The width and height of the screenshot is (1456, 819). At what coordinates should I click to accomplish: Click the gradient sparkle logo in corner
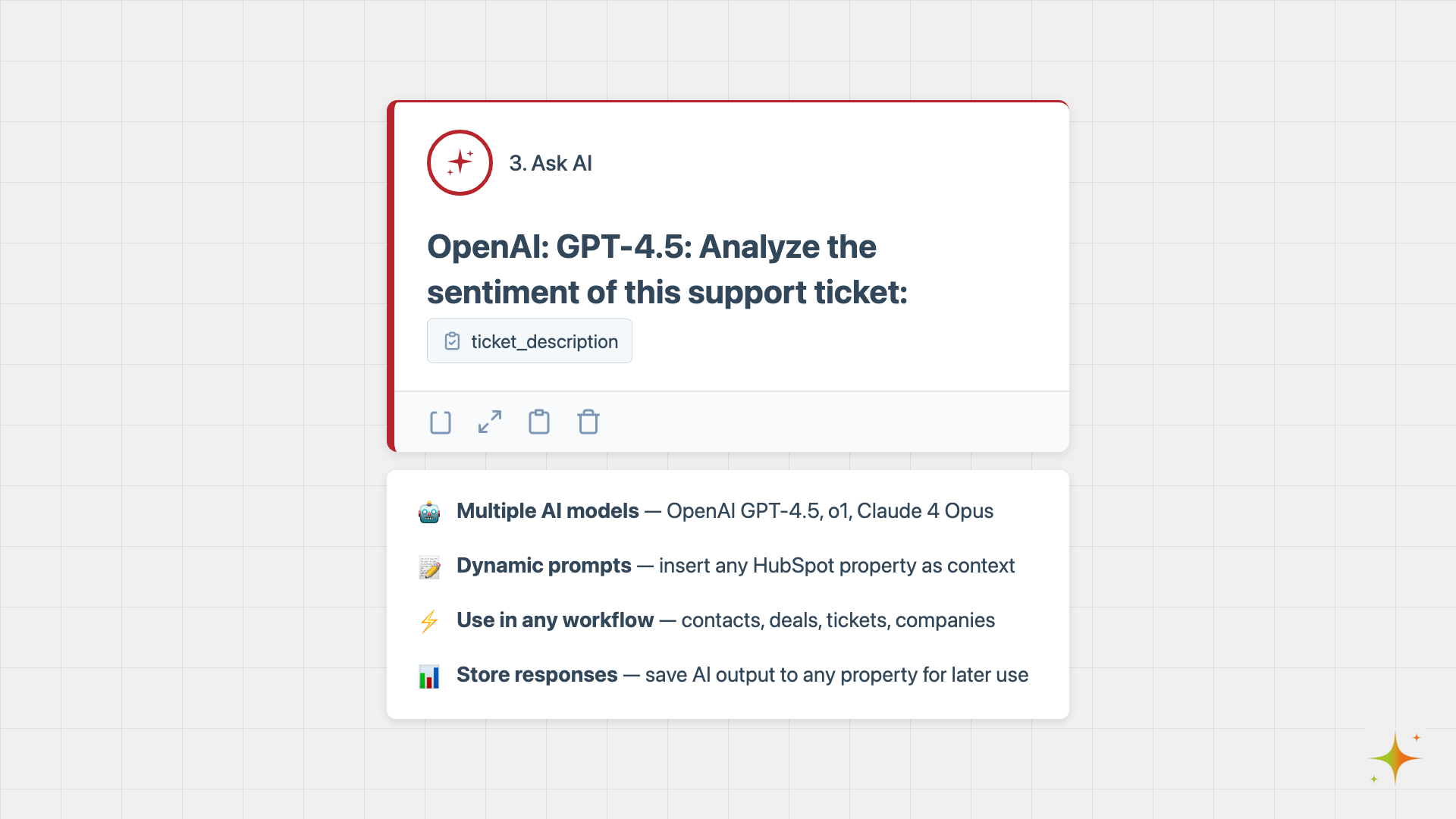point(1395,758)
